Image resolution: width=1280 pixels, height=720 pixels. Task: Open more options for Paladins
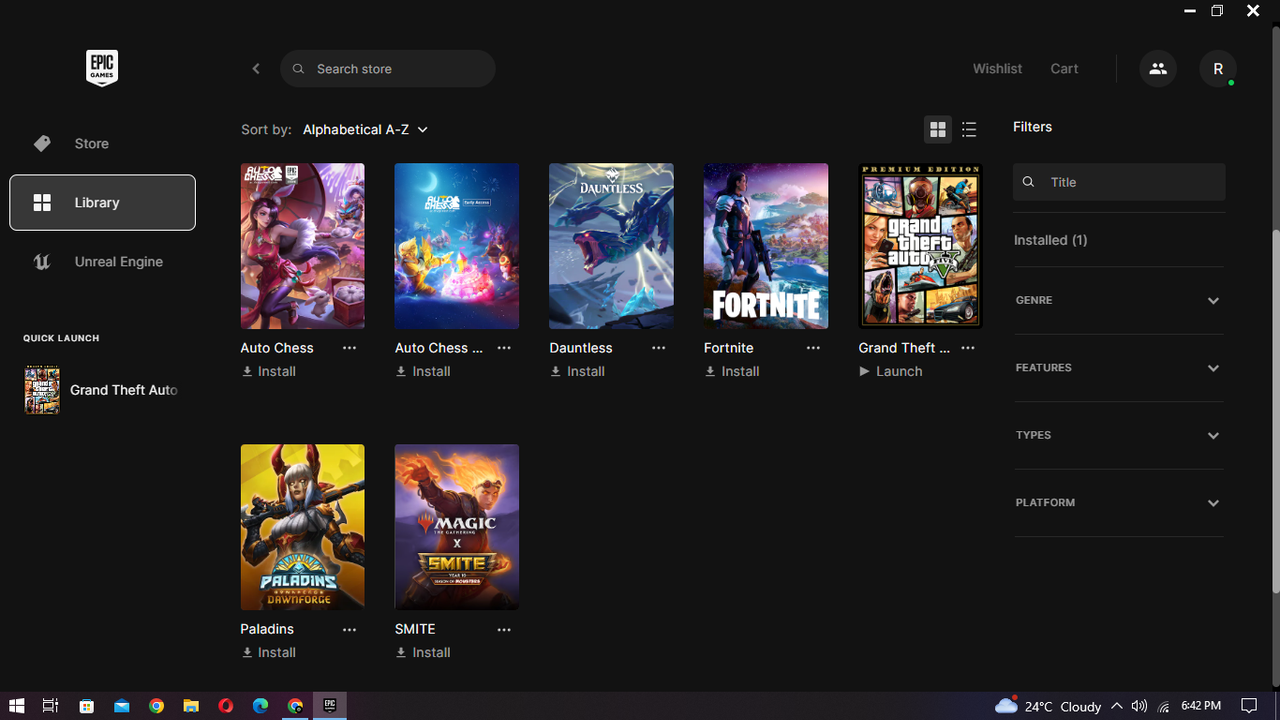point(349,630)
